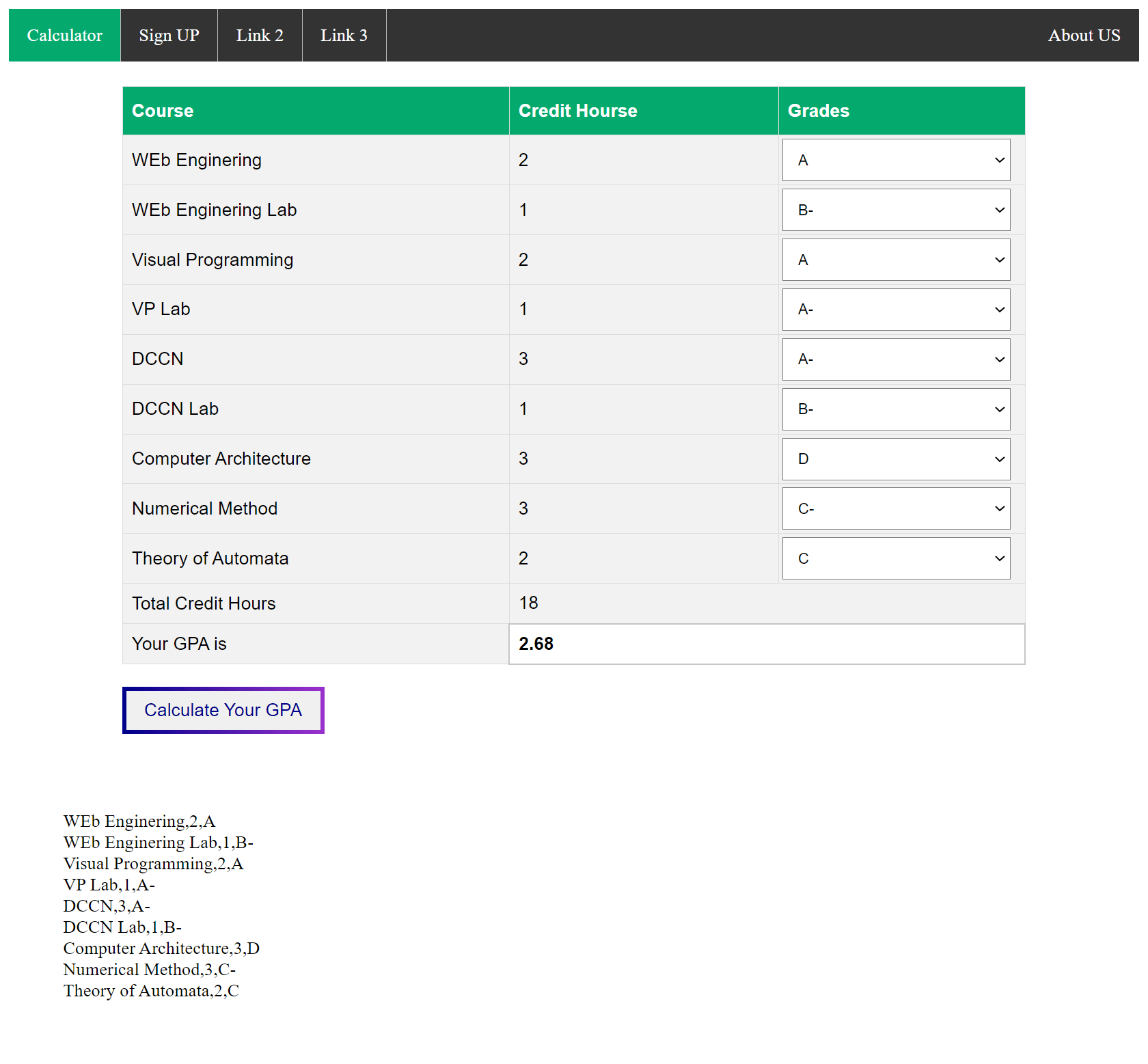Open the About US page
Image resolution: width=1148 pixels, height=1064 pixels.
[1084, 35]
